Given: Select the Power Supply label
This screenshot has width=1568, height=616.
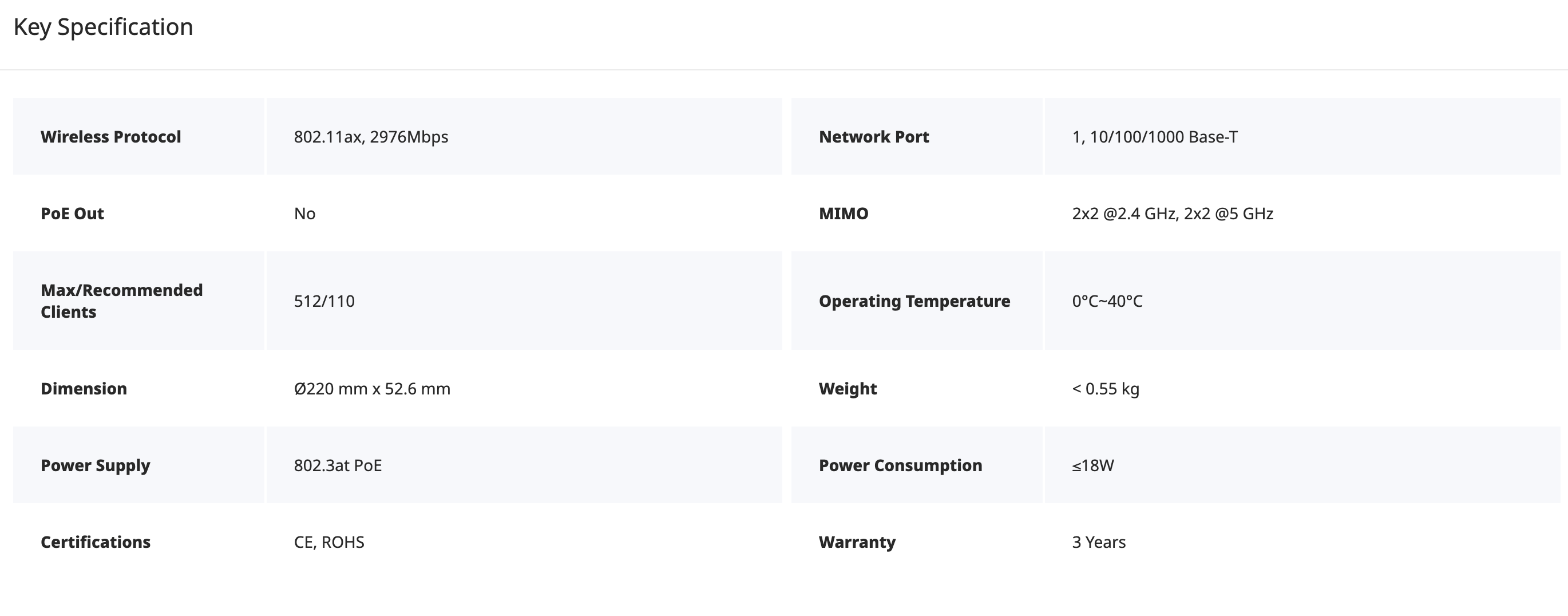Looking at the screenshot, I should tap(96, 465).
